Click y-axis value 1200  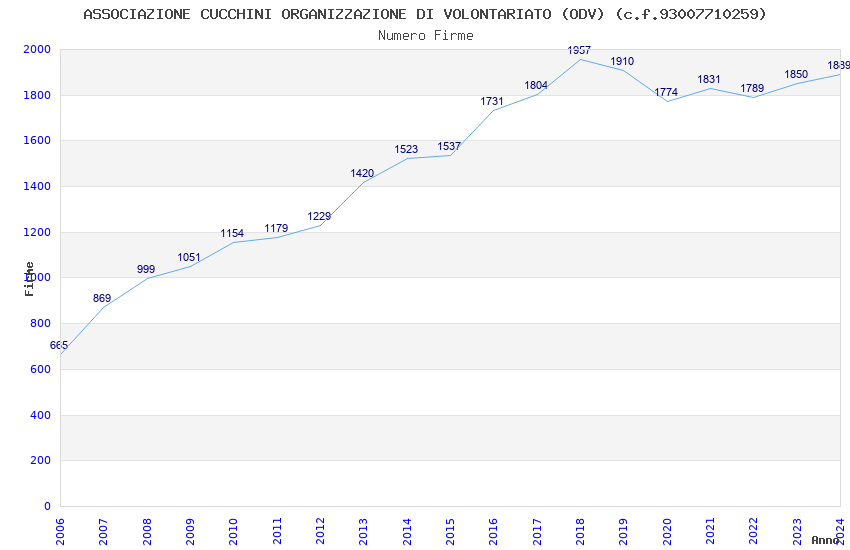[x=37, y=232]
